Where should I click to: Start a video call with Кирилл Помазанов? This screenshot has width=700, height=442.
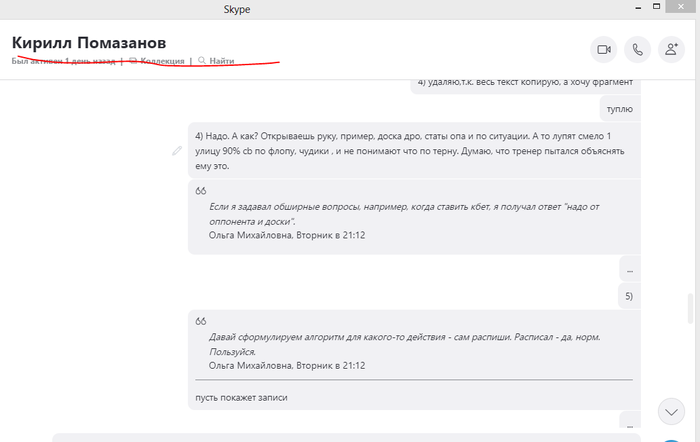[x=604, y=49]
